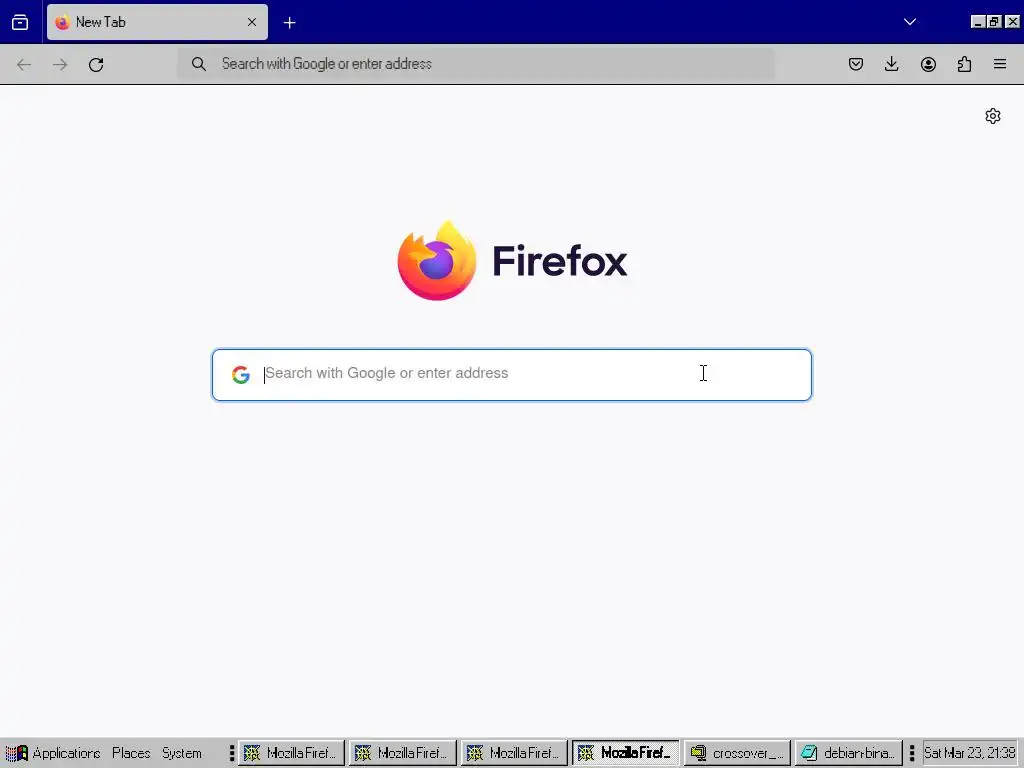
Task: Open the Extensions puzzle icon
Action: [x=964, y=64]
